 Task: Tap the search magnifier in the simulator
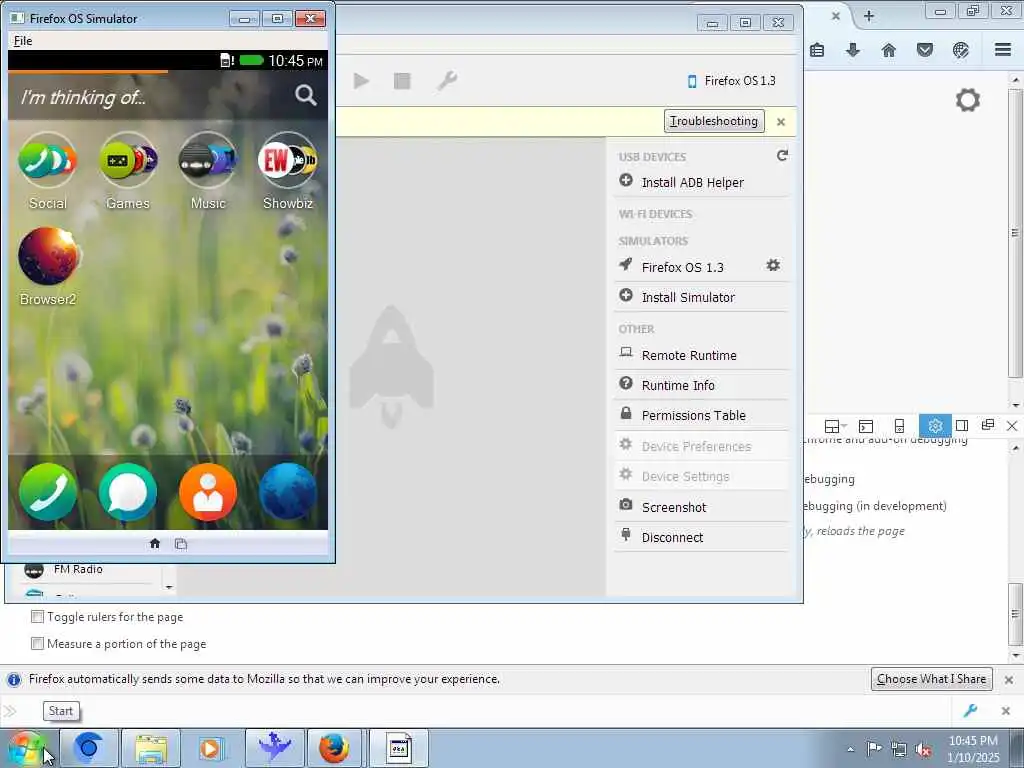tap(306, 95)
